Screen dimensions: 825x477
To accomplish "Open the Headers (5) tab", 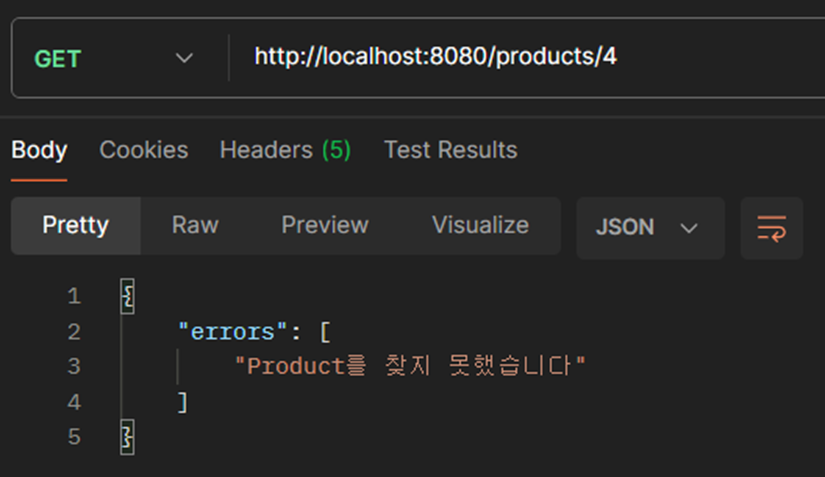I will coord(285,150).
